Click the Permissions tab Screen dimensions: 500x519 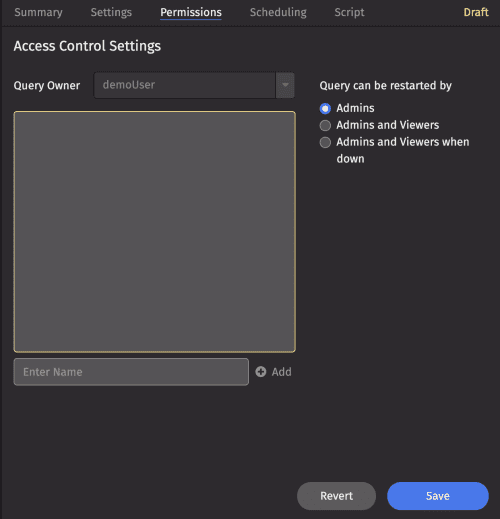[x=191, y=12]
